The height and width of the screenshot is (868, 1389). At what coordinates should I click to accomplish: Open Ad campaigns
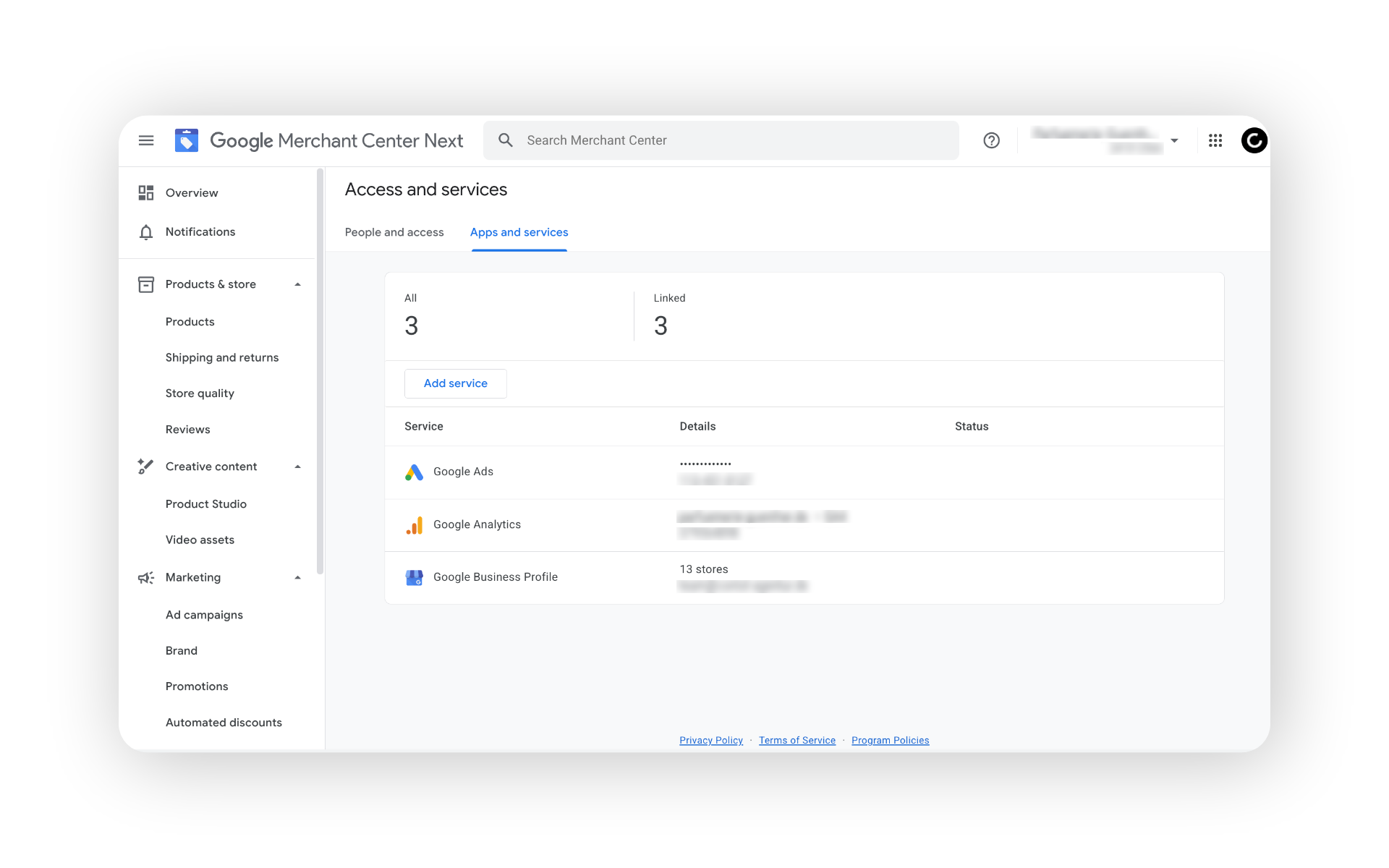point(204,615)
